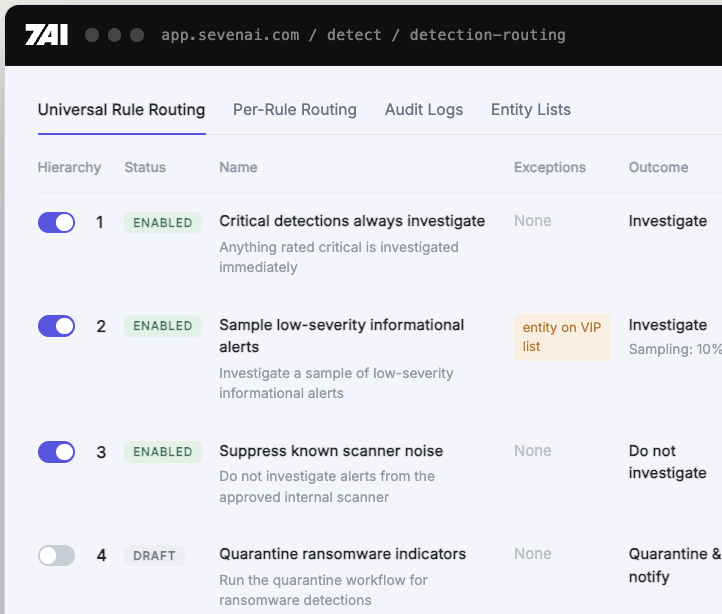Click the Outcome column header

(x=658, y=167)
